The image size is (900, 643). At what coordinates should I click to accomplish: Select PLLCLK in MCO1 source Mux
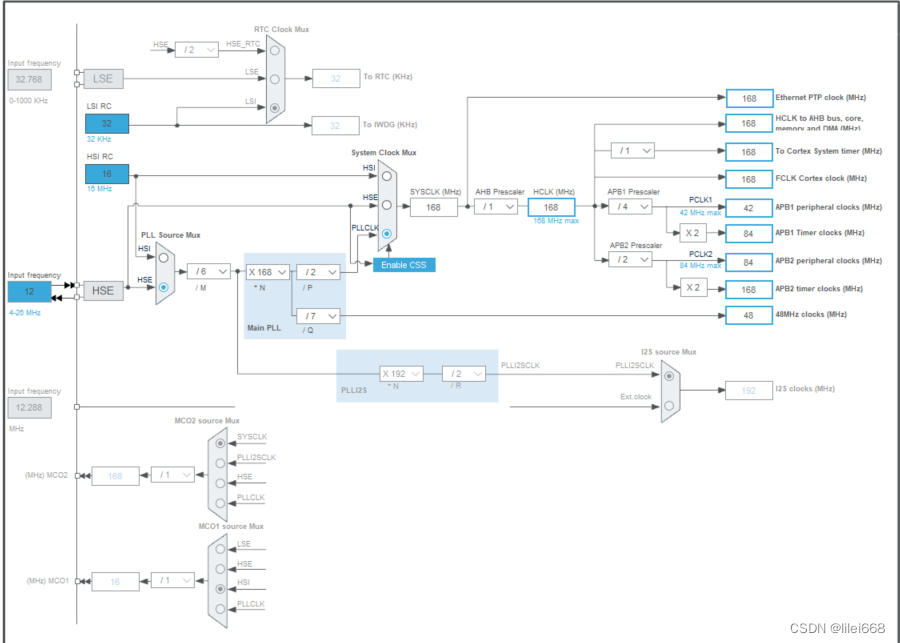(220, 609)
